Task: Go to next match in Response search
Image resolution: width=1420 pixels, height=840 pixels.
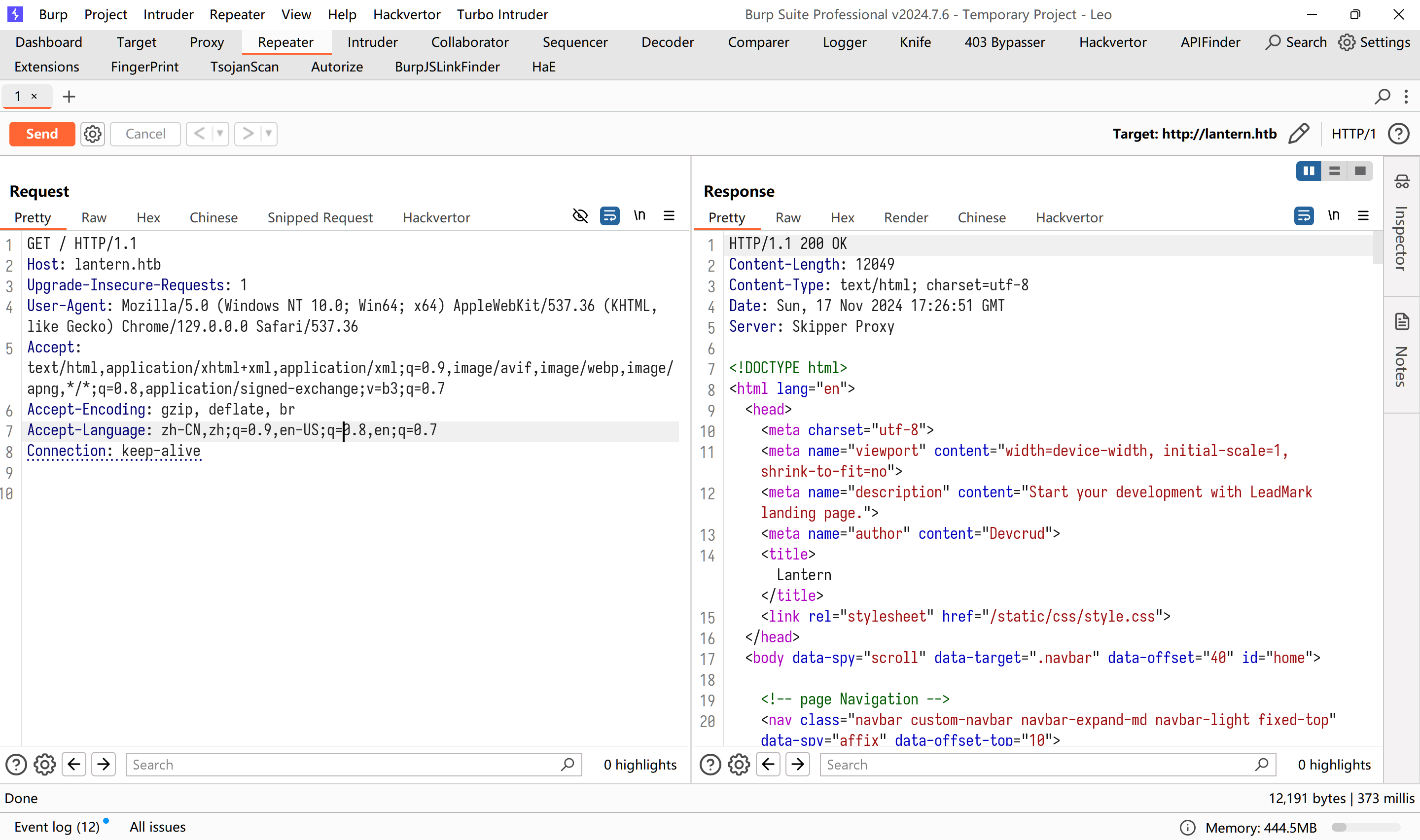Action: pyautogui.click(x=798, y=765)
